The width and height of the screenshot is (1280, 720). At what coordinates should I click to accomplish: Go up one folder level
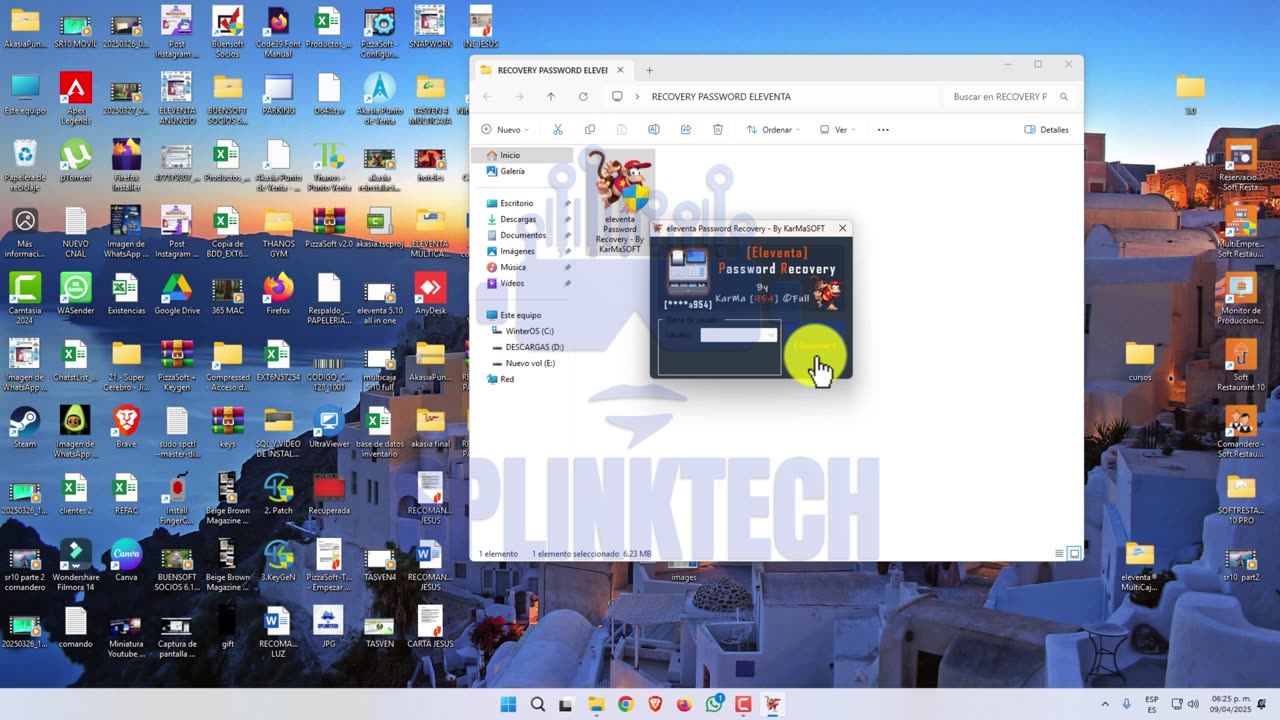pos(551,97)
